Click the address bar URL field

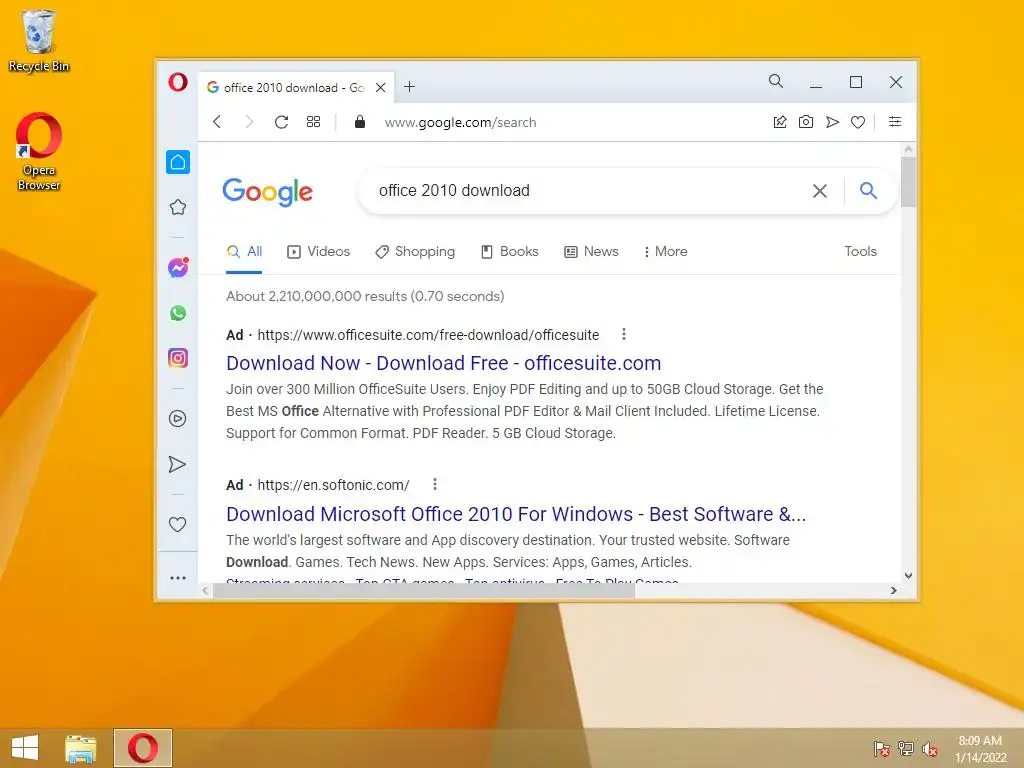460,123
